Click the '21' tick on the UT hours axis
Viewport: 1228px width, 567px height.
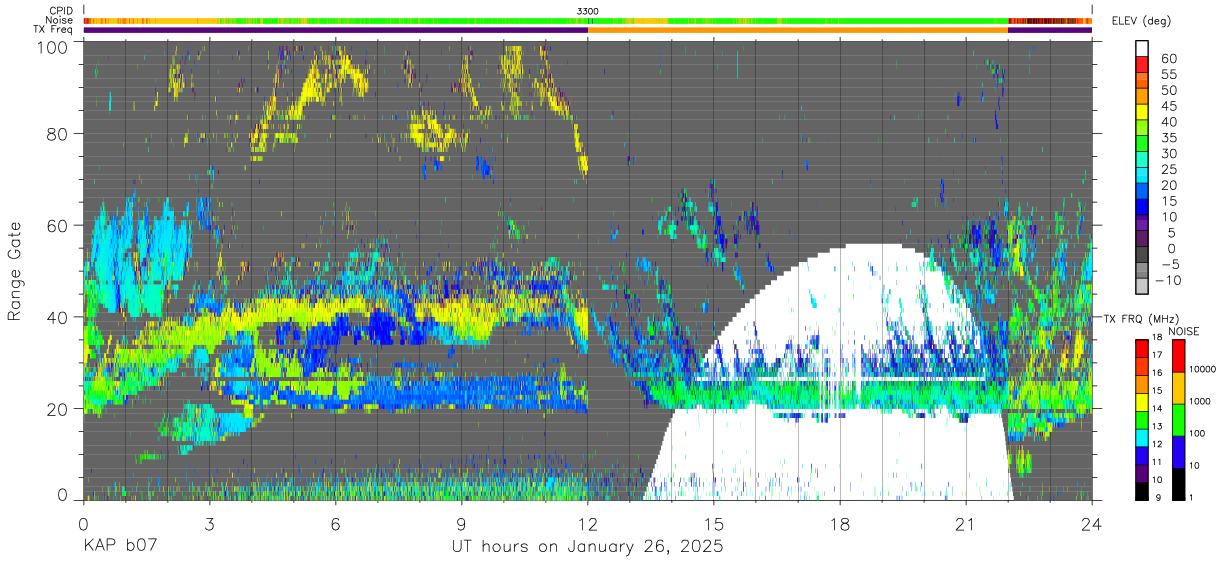[966, 523]
